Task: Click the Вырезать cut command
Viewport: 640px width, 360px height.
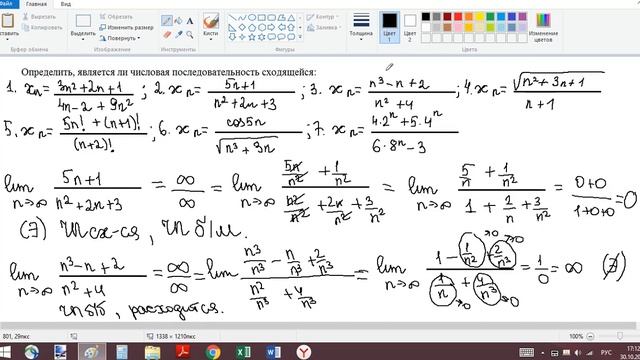Action: click(x=39, y=17)
